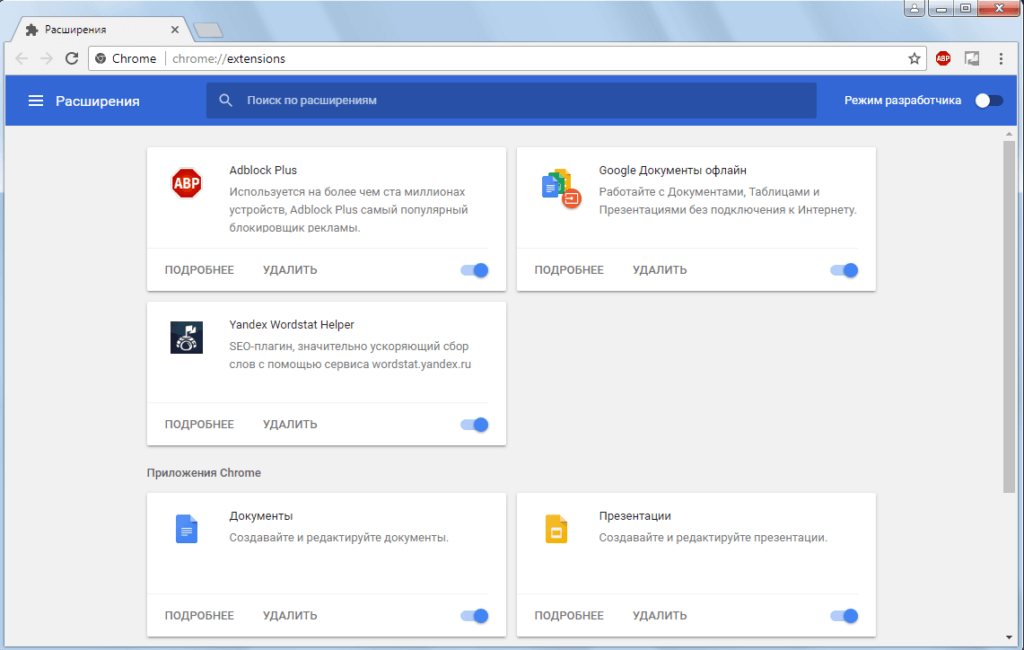Click the Adblock Plus toolbar icon
1024x650 pixels.
coord(943,59)
